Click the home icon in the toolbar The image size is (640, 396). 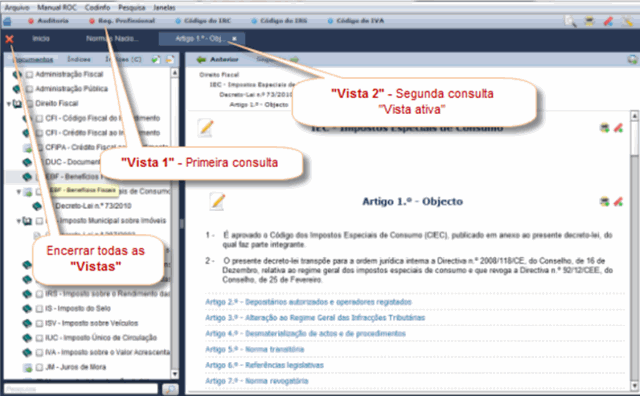pos(7,21)
